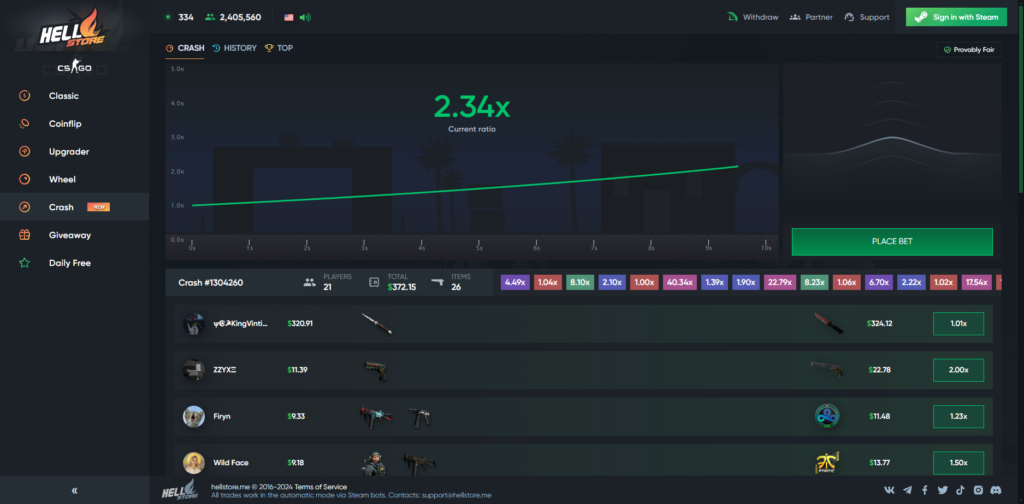
Task: Click the 4.49x history chip
Action: [x=515, y=283]
